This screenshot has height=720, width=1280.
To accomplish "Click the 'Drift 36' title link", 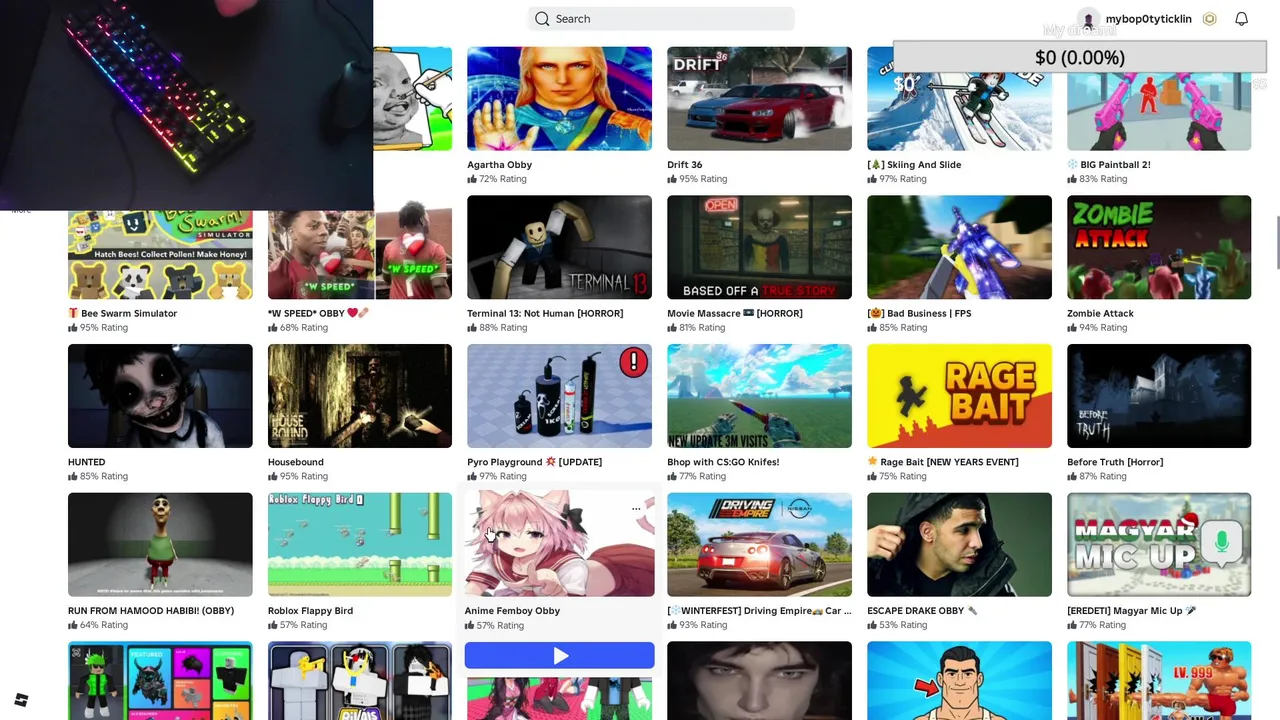I will [685, 165].
